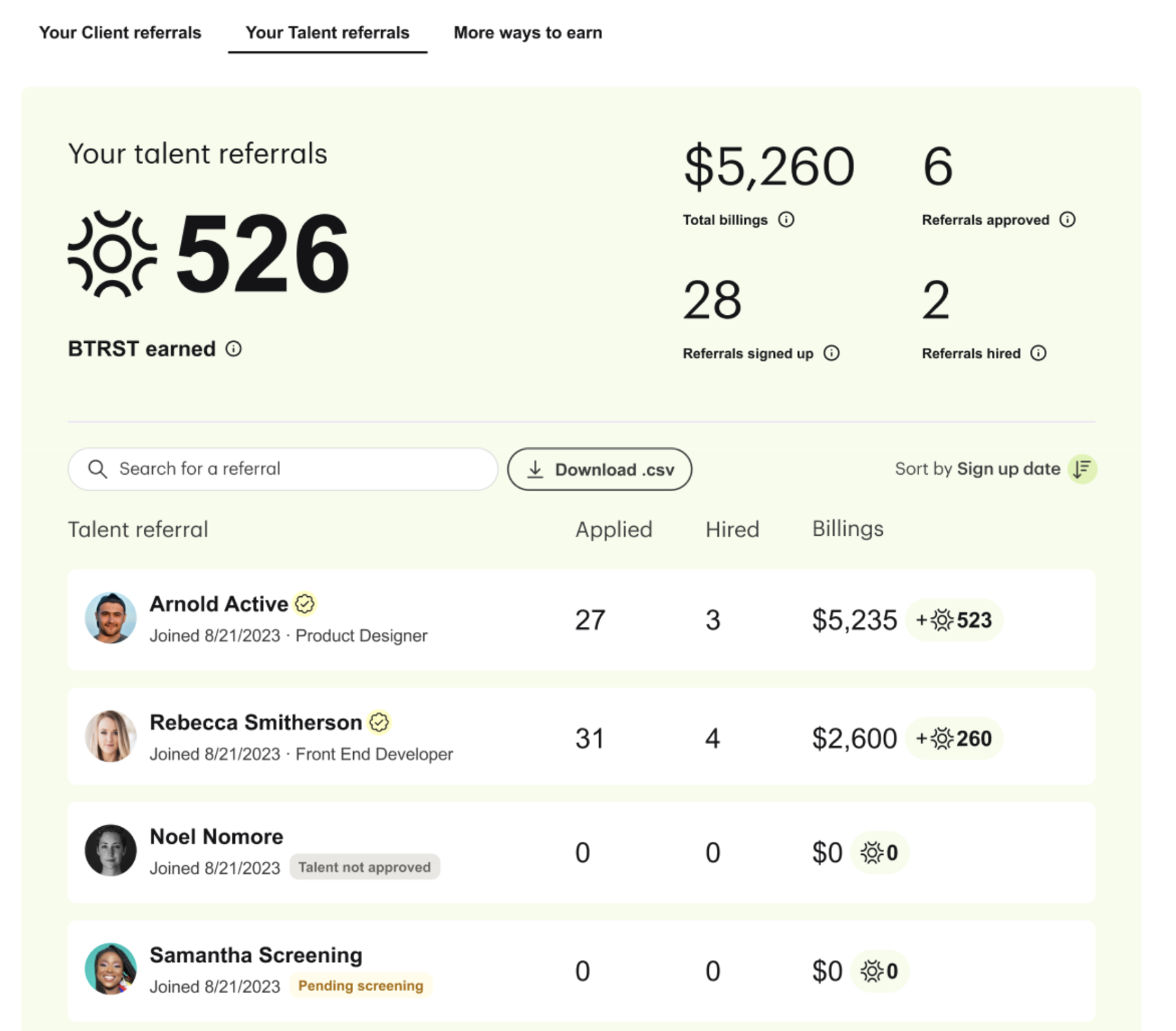Click the Pending screening status tag
Image resolution: width=1176 pixels, height=1031 pixels.
click(361, 985)
